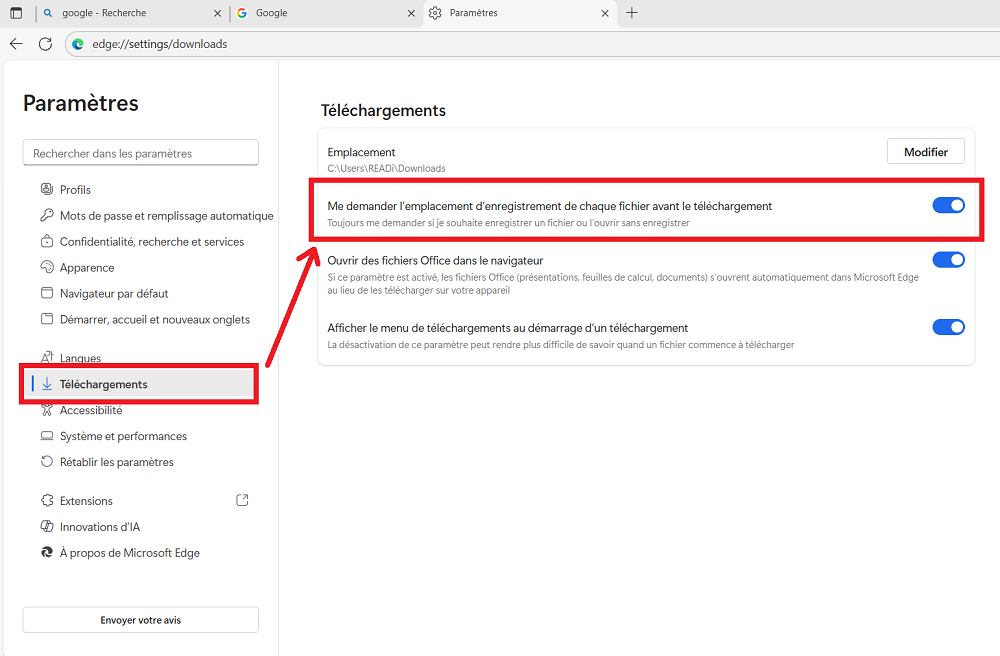Reload the page with the refresh icon

45,44
